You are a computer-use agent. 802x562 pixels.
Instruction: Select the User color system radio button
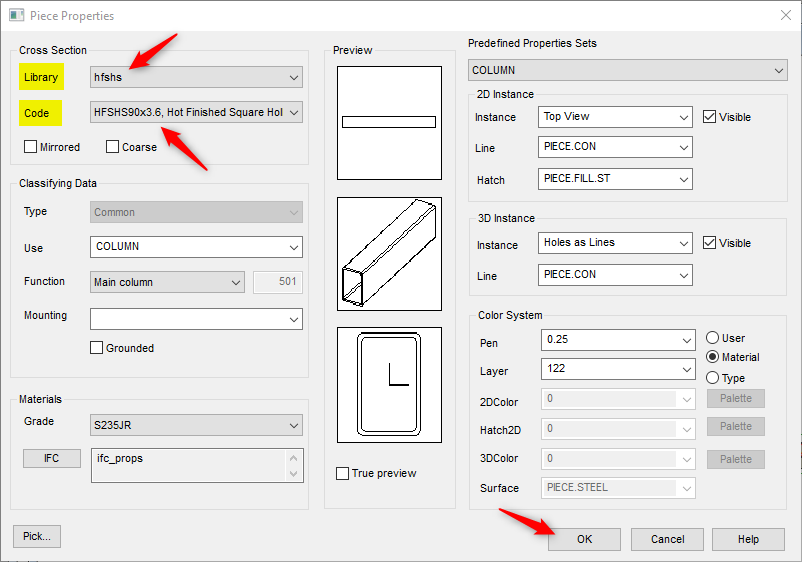point(713,338)
